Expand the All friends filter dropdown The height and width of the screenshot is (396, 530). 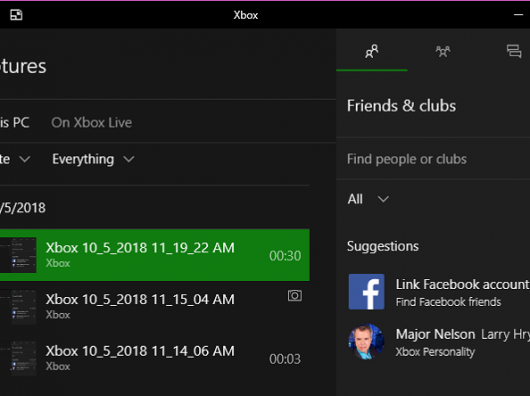(368, 199)
